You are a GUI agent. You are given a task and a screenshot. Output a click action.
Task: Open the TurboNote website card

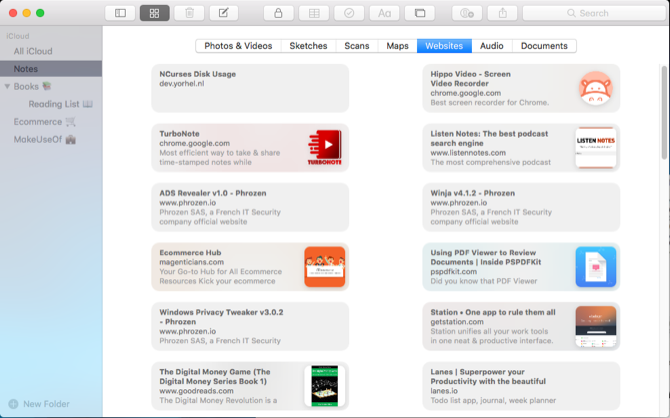pos(250,148)
